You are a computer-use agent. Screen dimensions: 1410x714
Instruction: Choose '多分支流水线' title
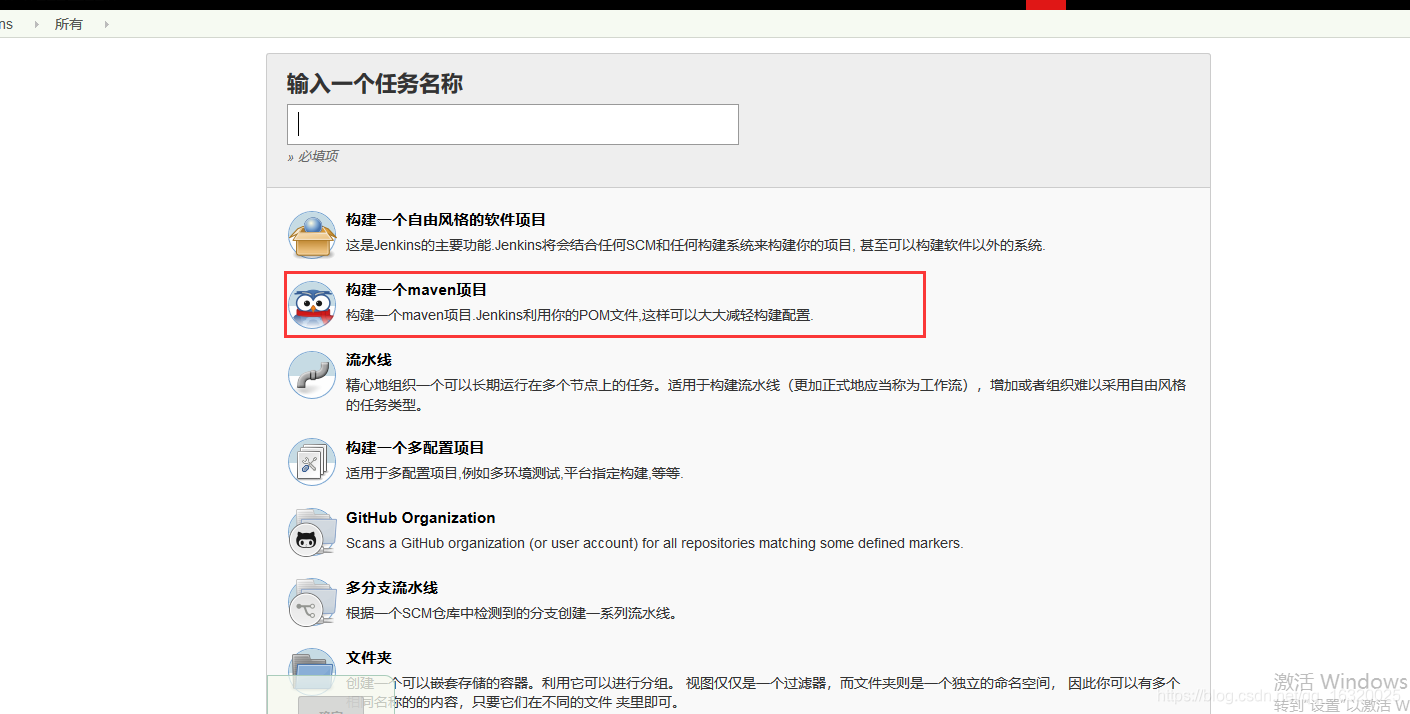click(x=392, y=588)
